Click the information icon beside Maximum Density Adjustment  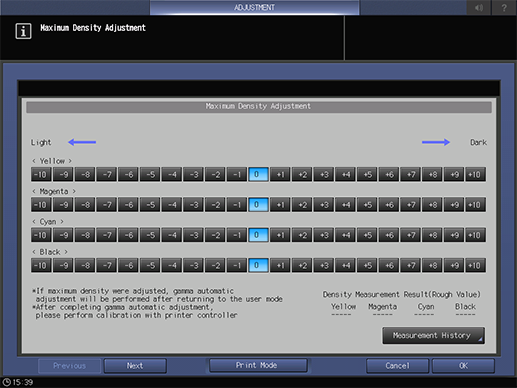pos(23,31)
